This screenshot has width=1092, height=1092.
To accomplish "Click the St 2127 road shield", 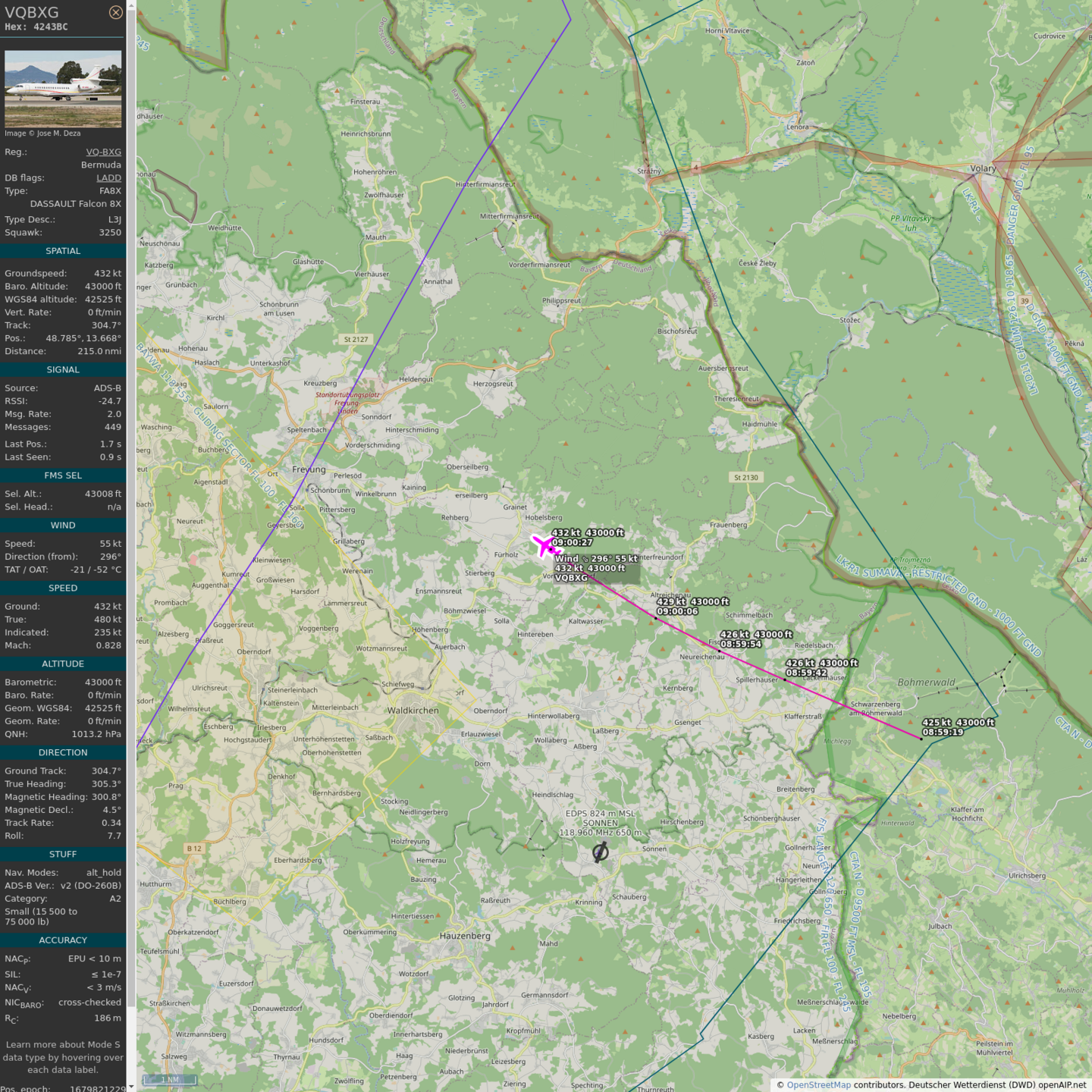I will click(356, 339).
